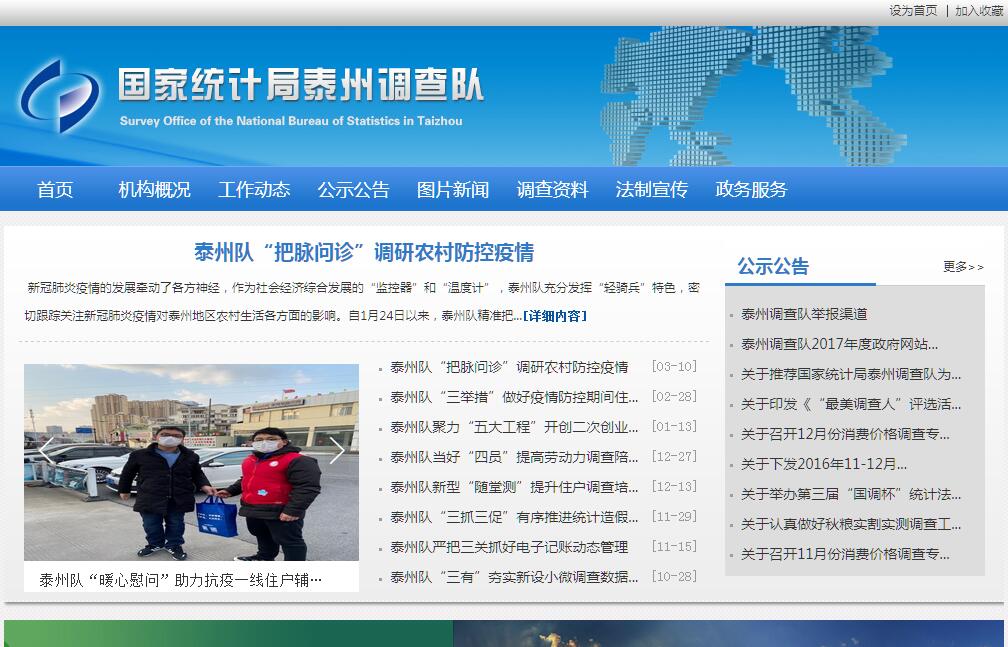
Task: Click the 加入收藏 link
Action: pyautogui.click(x=978, y=11)
